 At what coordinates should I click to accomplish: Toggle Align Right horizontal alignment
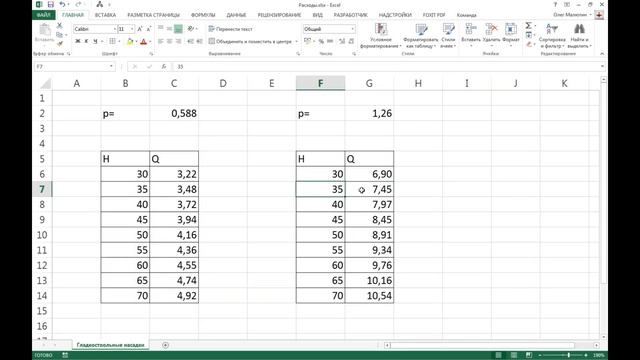click(178, 41)
